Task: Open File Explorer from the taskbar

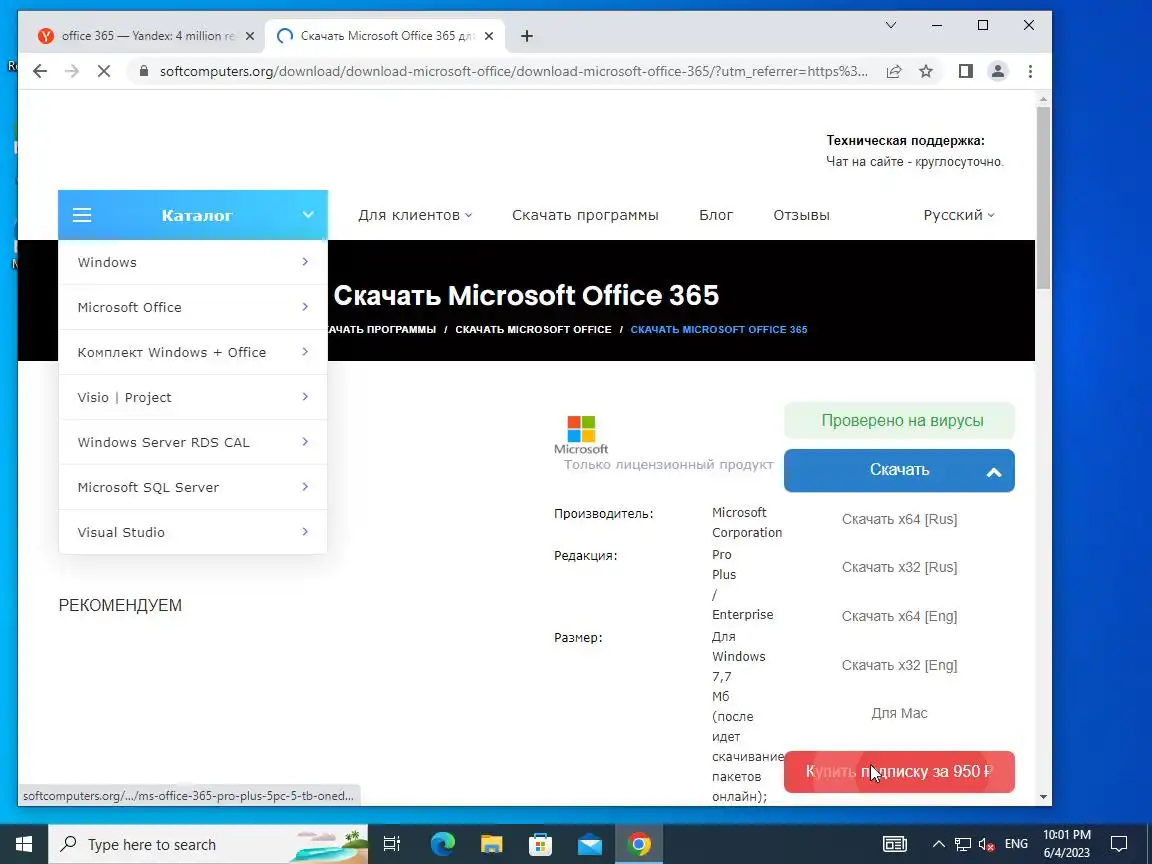Action: click(491, 844)
